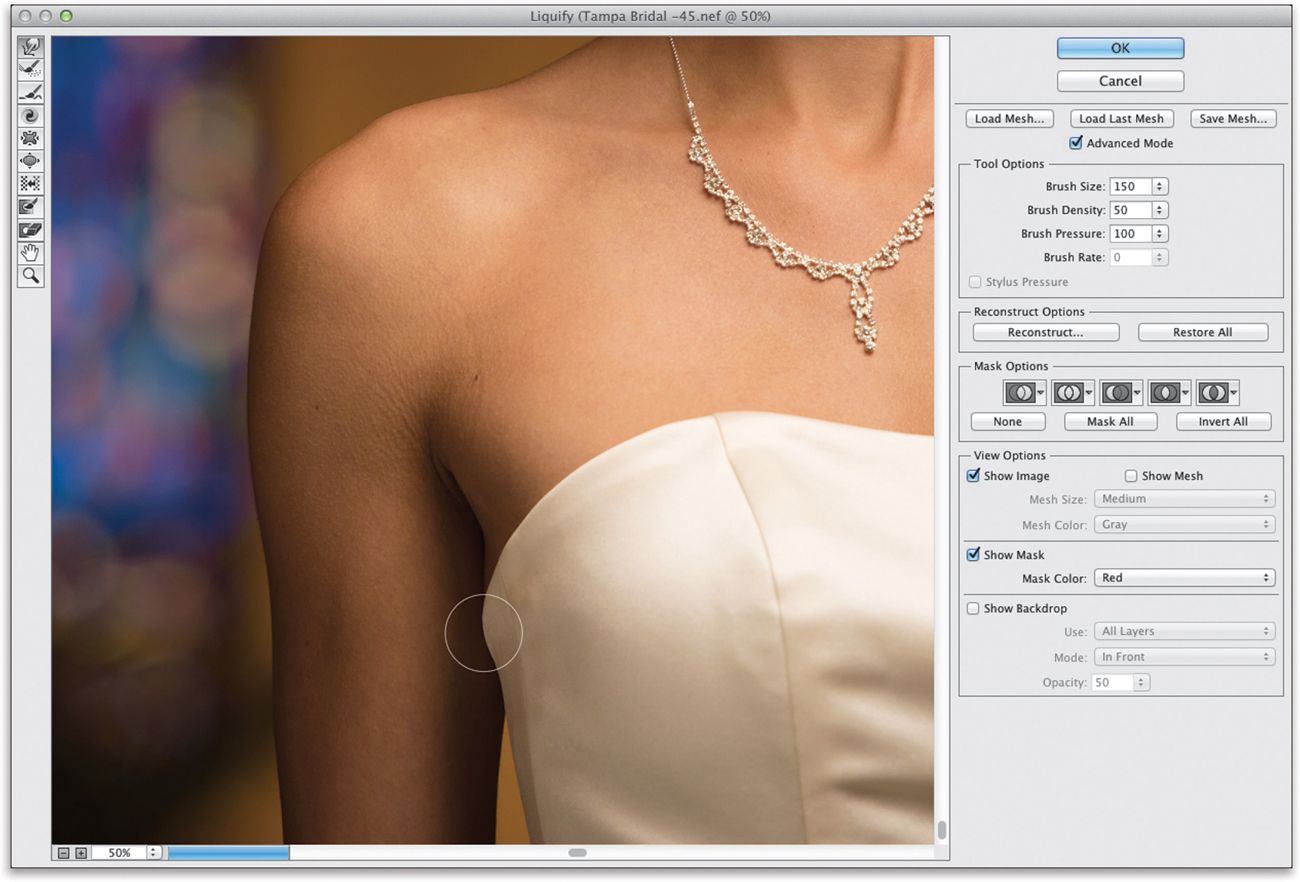This screenshot has width=1300, height=882.
Task: Uncheck Show Mask
Action: coord(973,555)
